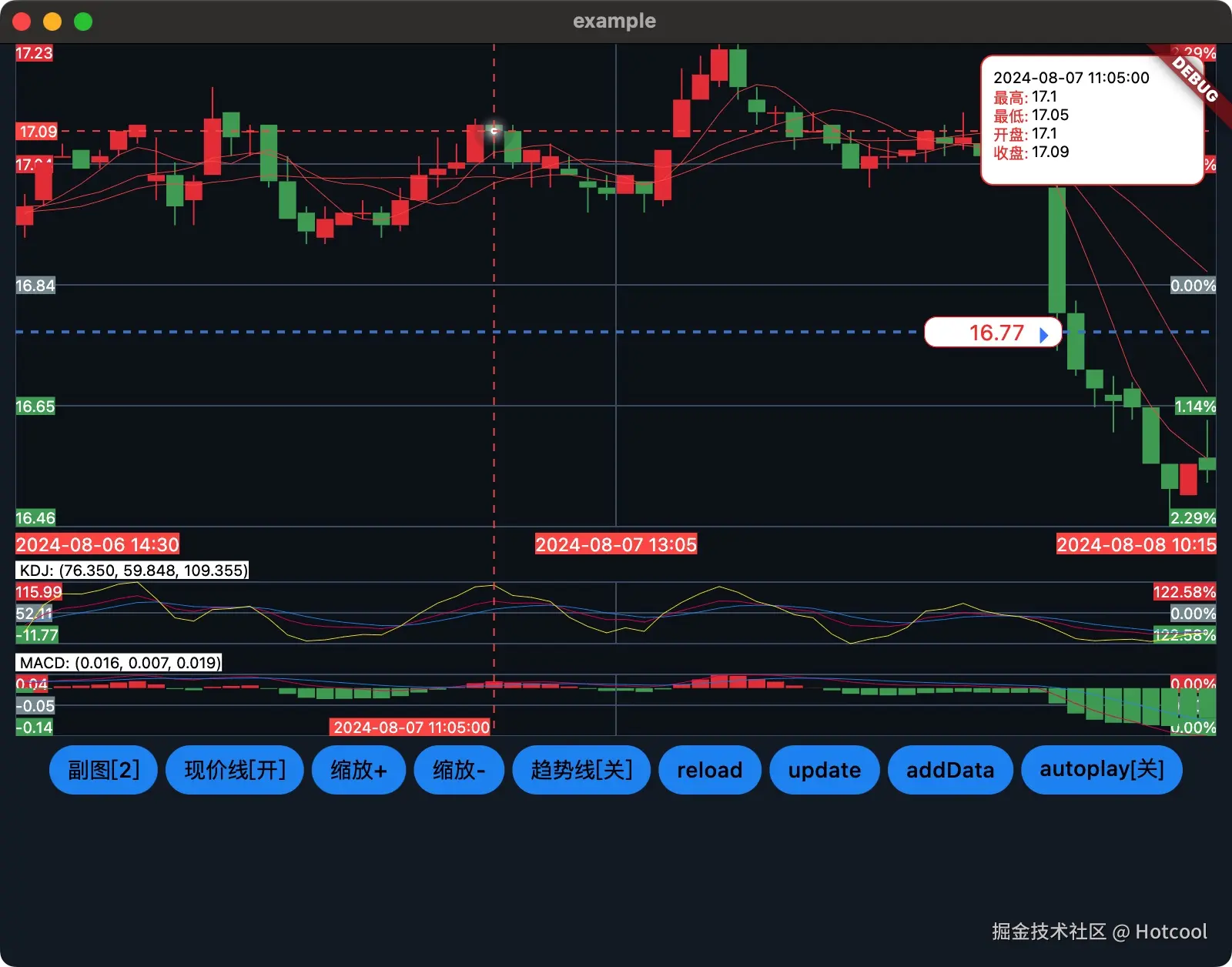Image resolution: width=1232 pixels, height=967 pixels.
Task: Click the 16.65 price axis label
Action: pos(35,407)
